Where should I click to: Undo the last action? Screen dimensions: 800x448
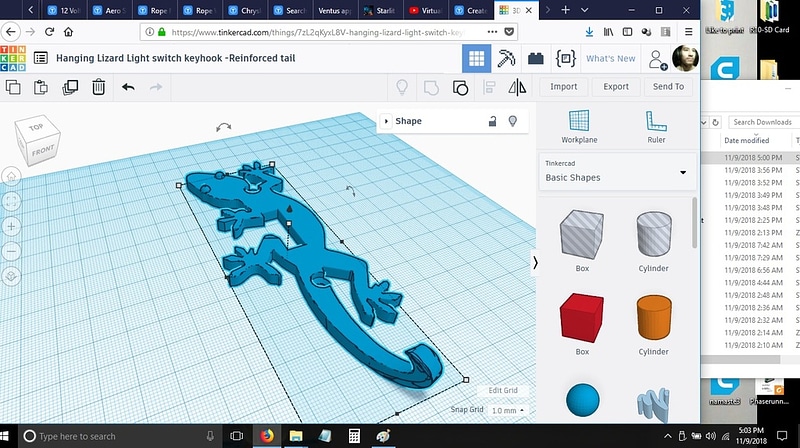tap(128, 87)
